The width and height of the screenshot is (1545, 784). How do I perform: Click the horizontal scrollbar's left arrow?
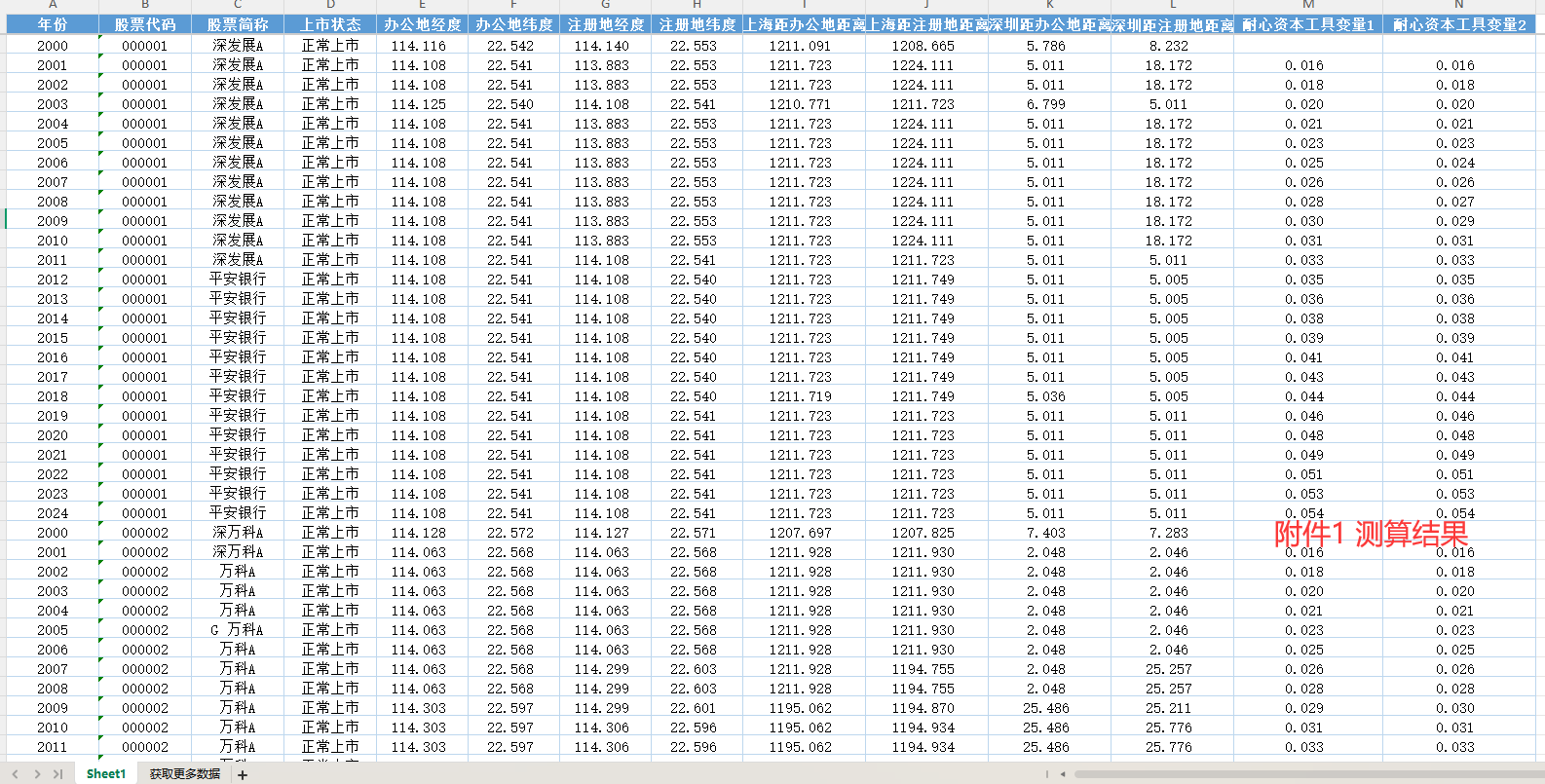pos(1063,774)
